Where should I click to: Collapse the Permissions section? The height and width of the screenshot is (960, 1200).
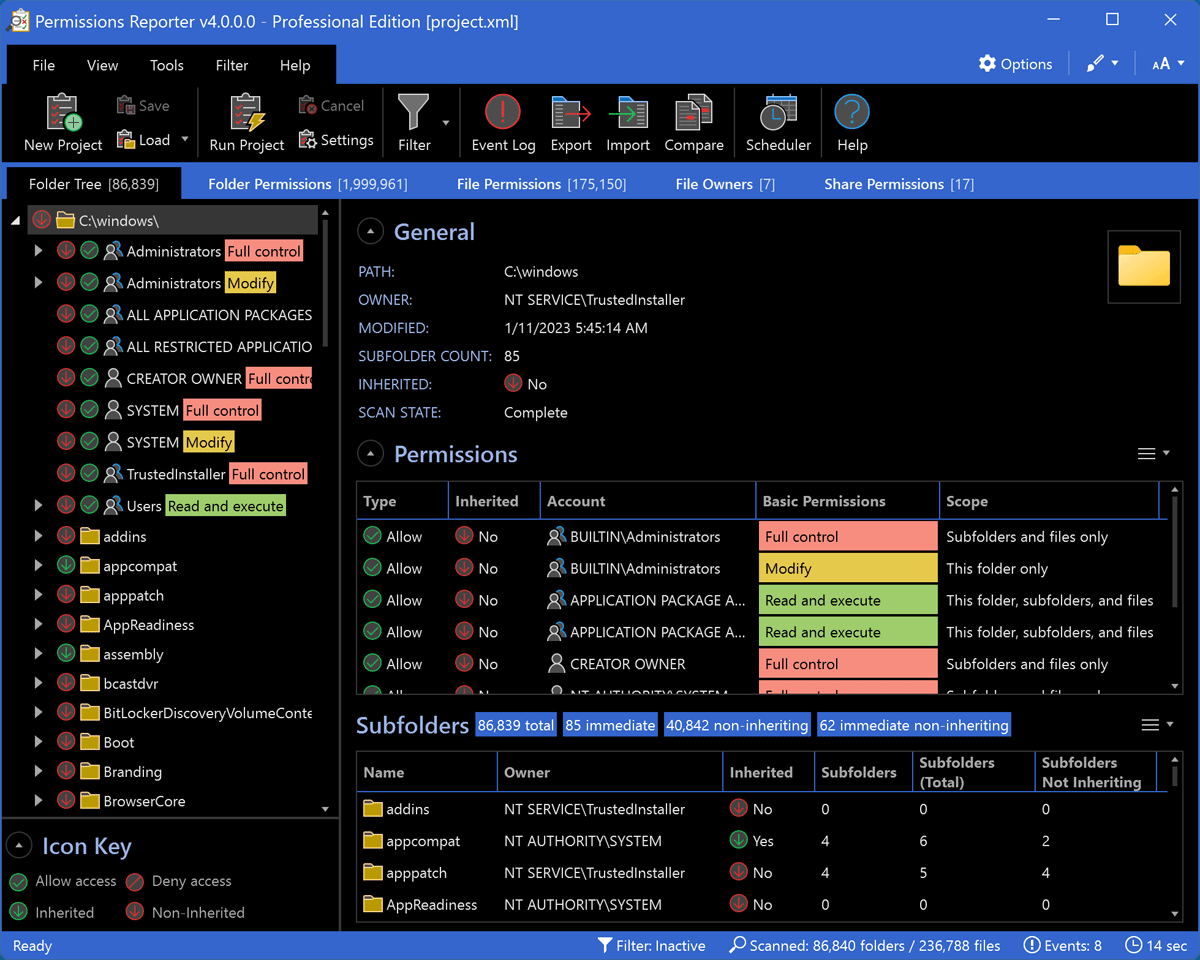pyautogui.click(x=371, y=454)
